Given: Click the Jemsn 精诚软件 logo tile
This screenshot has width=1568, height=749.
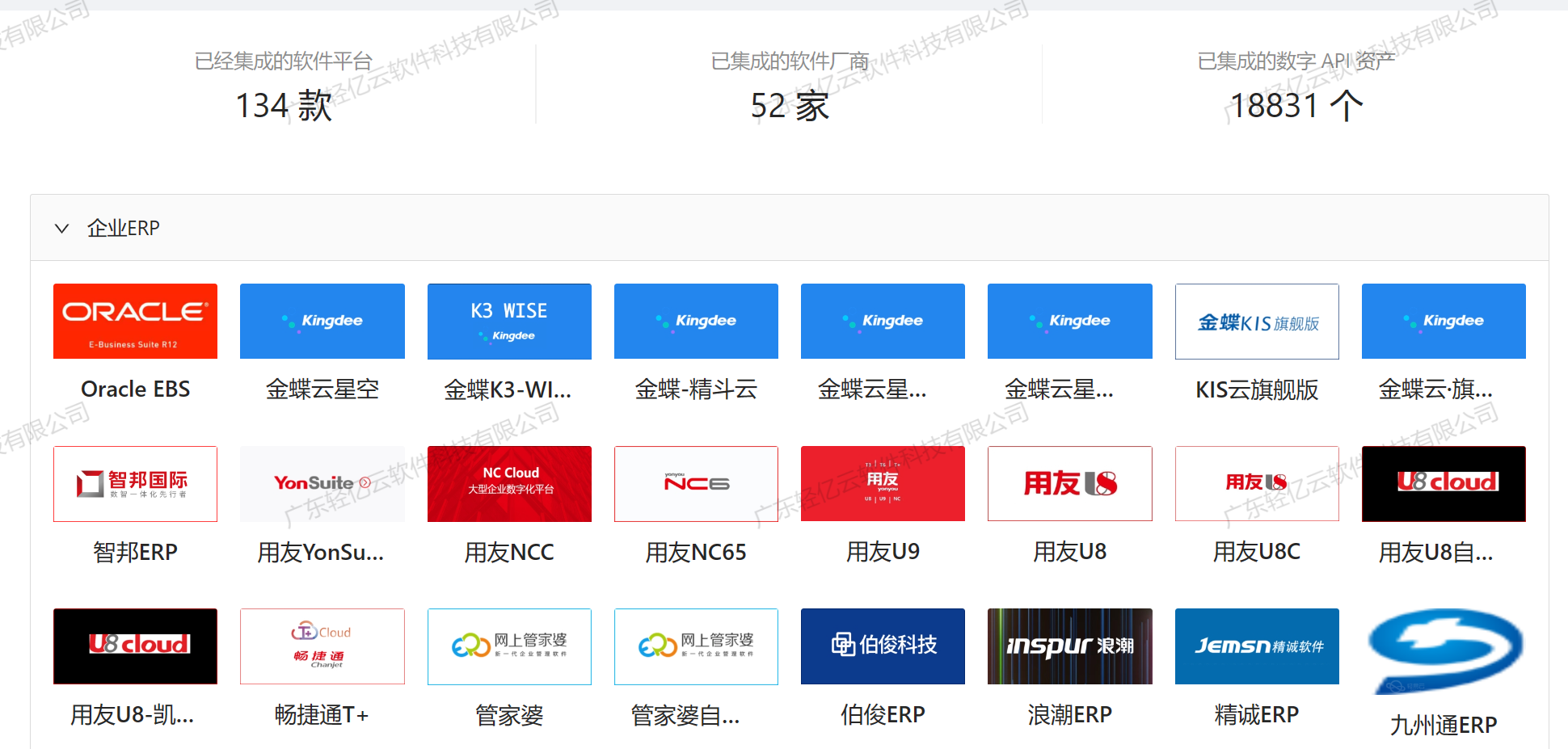Looking at the screenshot, I should (1257, 646).
